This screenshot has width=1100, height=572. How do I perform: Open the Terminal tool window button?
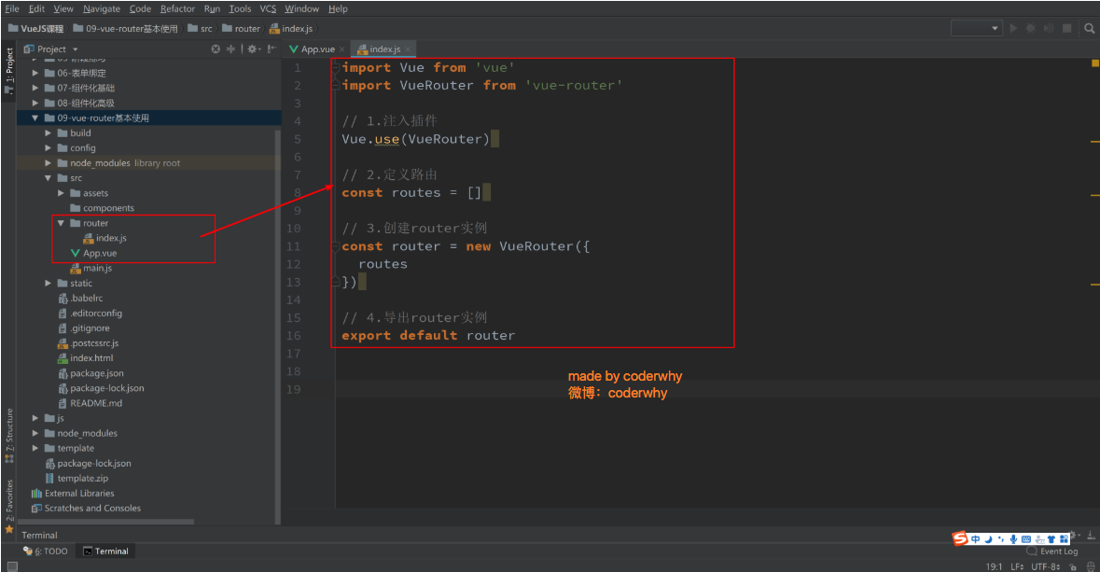click(106, 551)
